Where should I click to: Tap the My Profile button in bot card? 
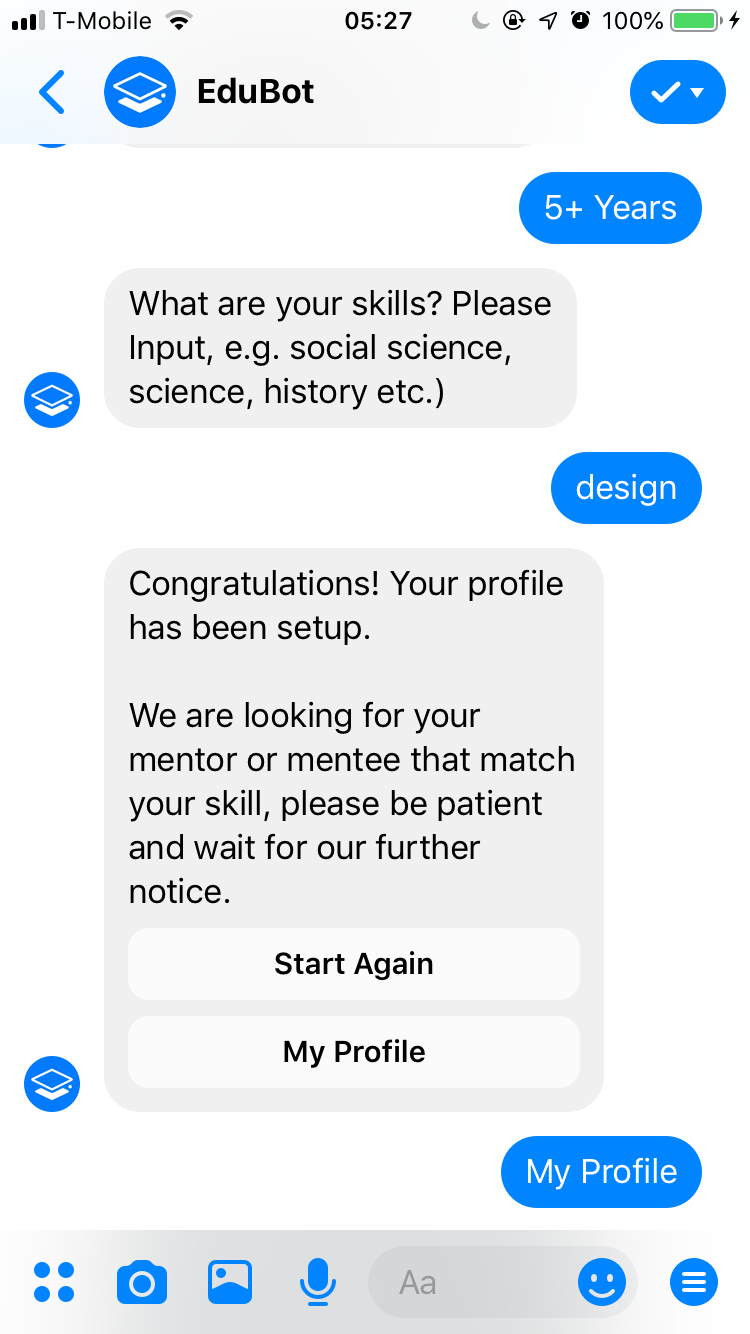(354, 1052)
